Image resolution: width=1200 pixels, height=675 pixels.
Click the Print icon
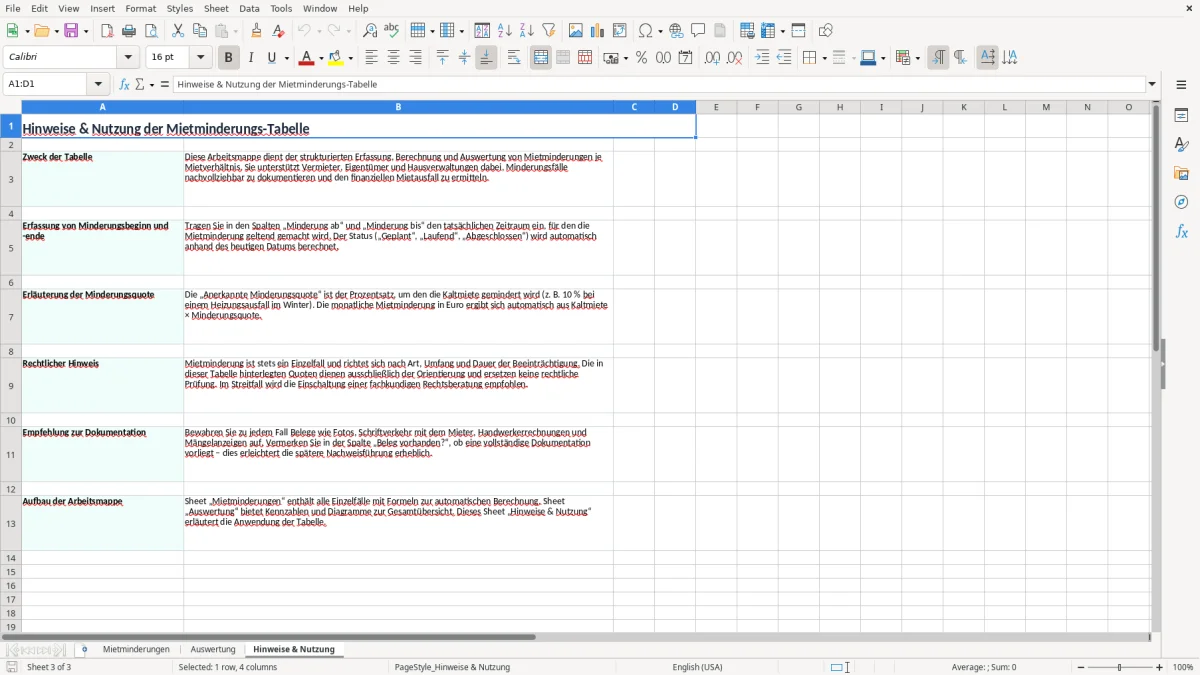129,31
